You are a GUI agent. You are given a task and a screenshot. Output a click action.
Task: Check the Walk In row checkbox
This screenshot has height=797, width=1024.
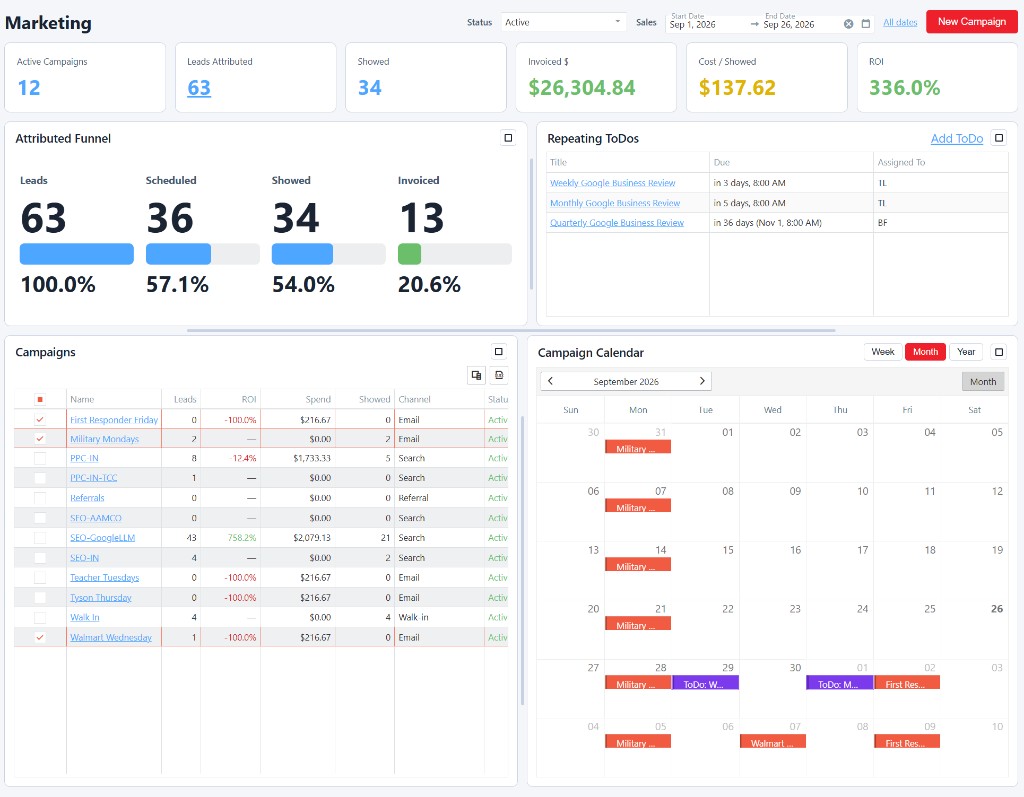pos(40,617)
